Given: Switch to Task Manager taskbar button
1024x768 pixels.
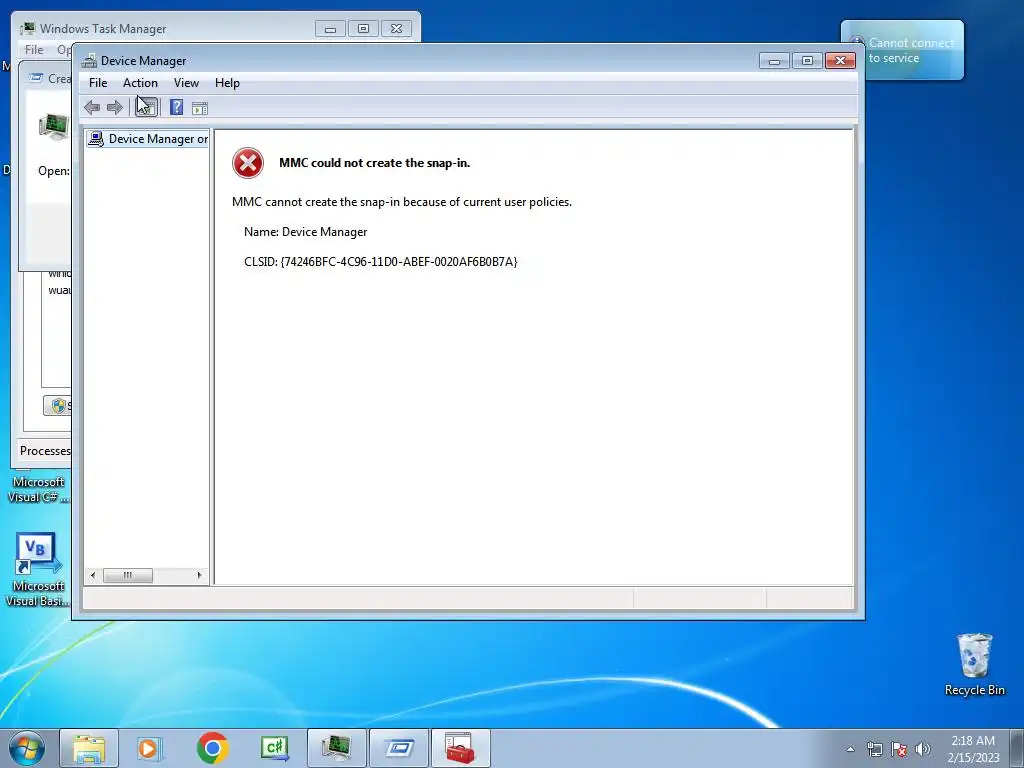Looking at the screenshot, I should tap(336, 748).
